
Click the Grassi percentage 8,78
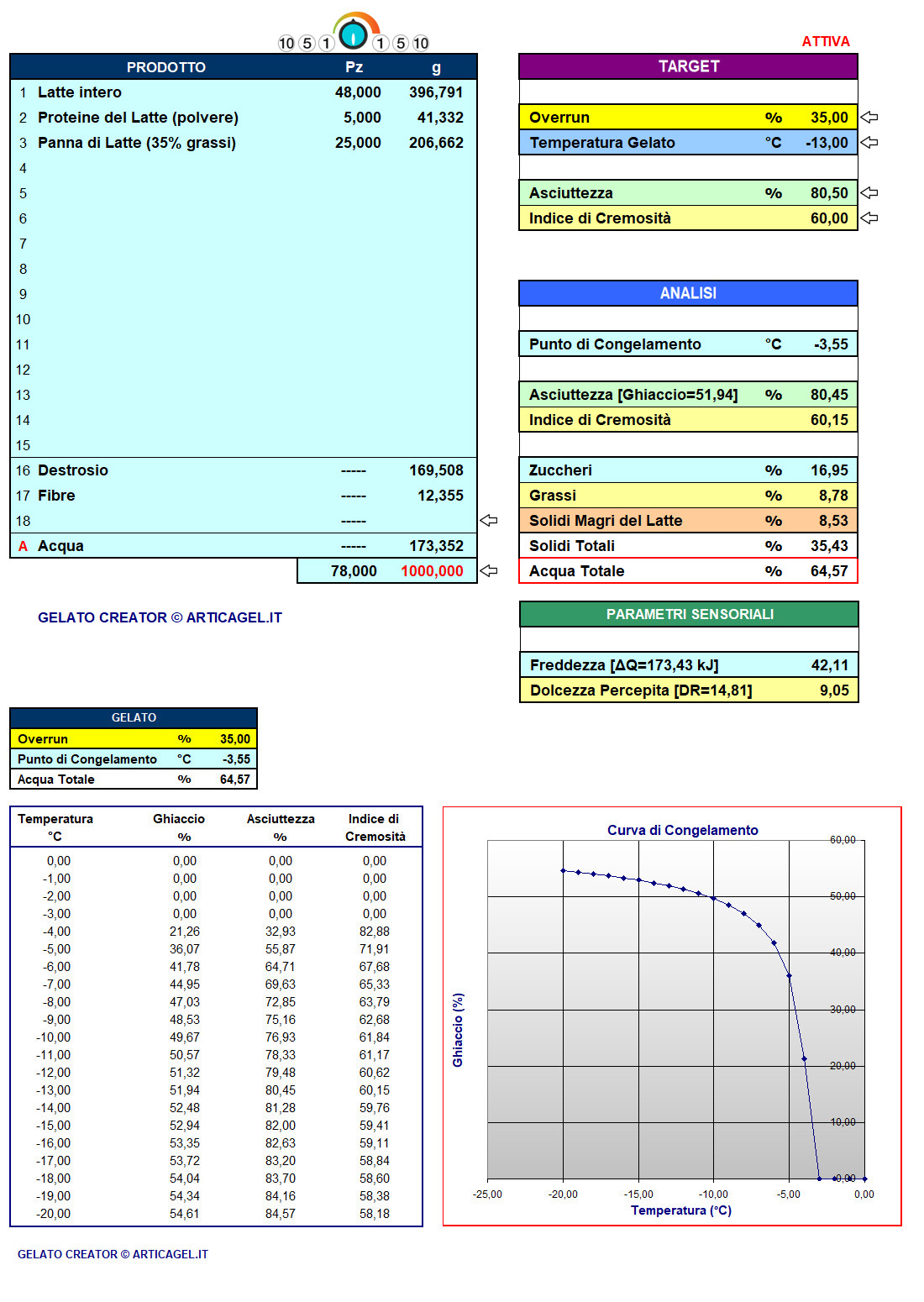pos(833,496)
